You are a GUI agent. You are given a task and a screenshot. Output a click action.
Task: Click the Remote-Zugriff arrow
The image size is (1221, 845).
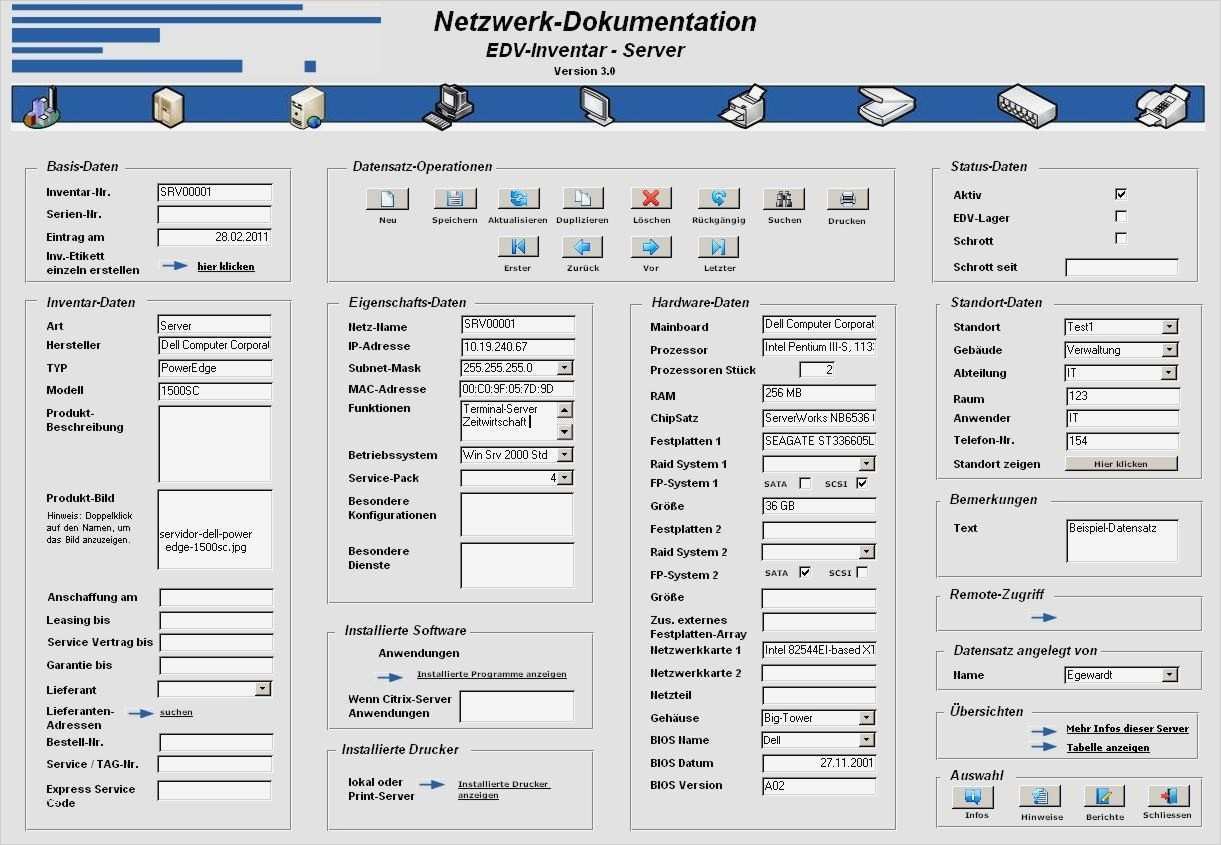point(1044,618)
